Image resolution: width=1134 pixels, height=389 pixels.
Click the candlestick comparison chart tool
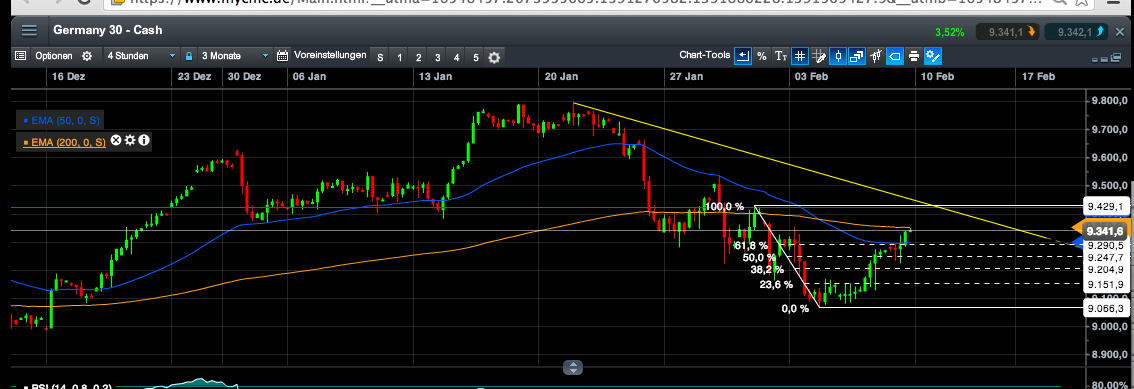click(876, 56)
